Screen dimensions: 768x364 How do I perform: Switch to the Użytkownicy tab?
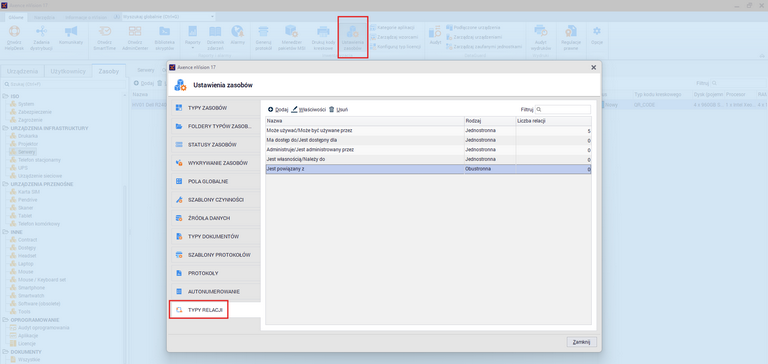point(68,71)
